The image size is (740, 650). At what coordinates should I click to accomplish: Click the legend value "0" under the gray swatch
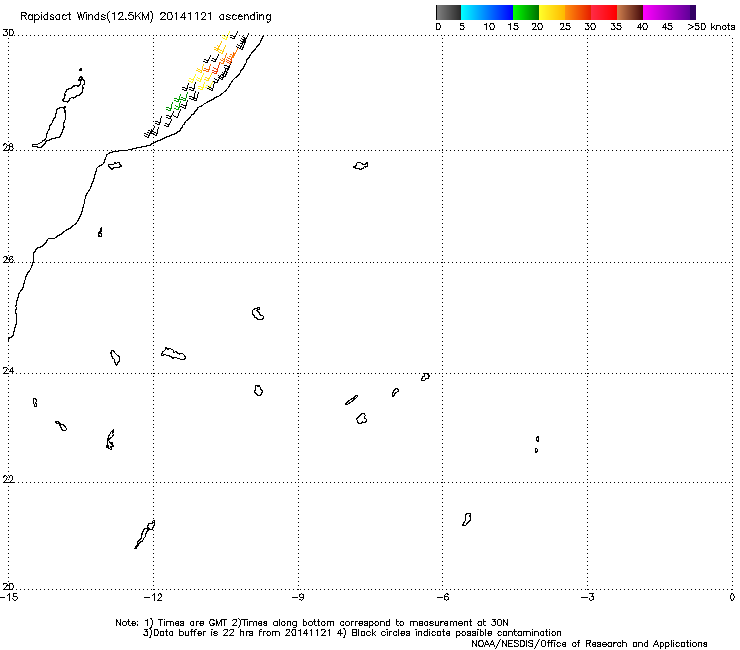tap(438, 27)
